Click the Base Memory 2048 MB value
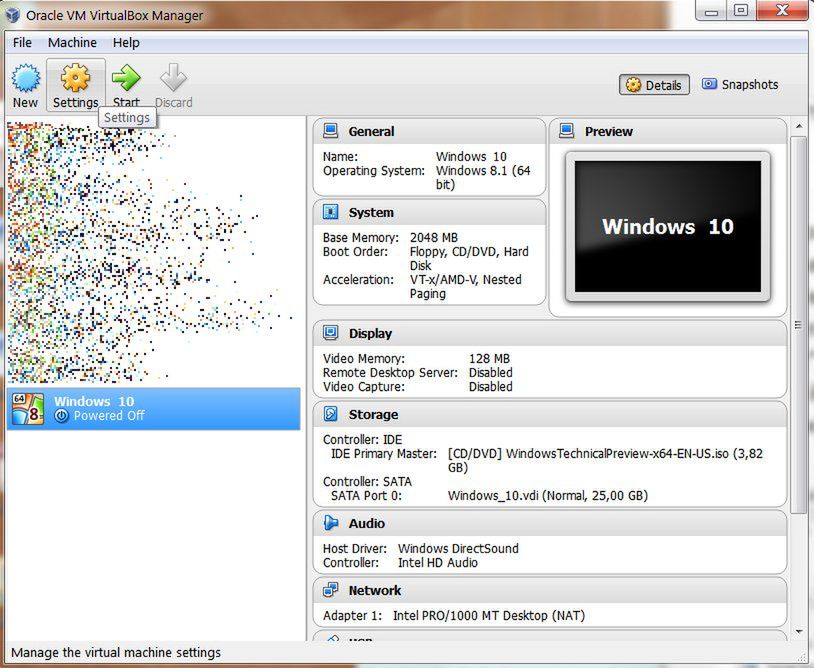Image resolution: width=814 pixels, height=668 pixels. click(433, 238)
